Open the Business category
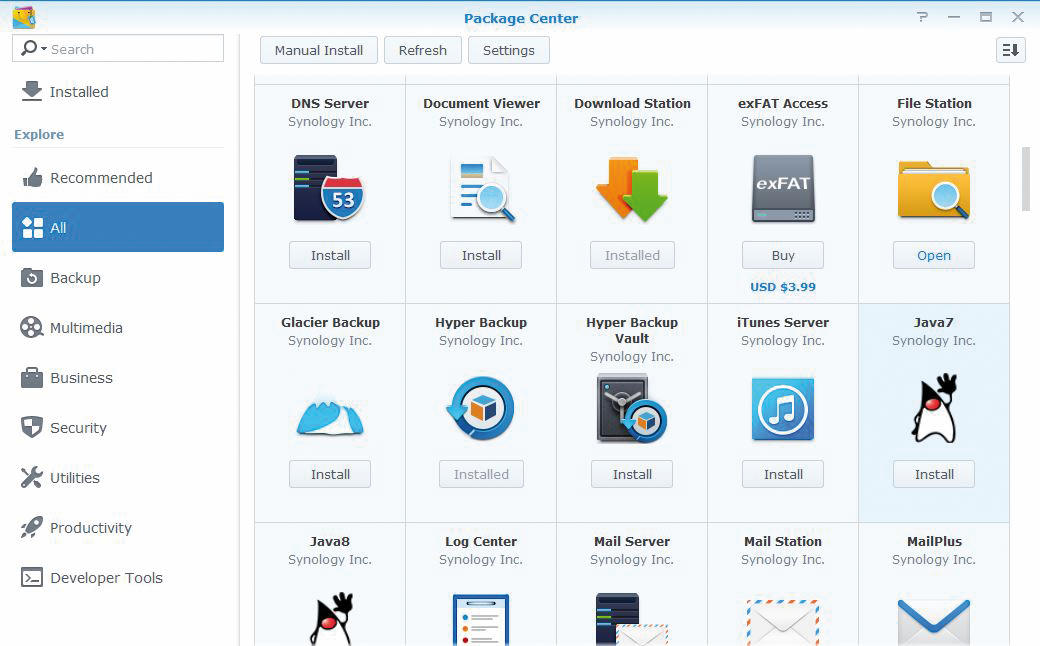Image resolution: width=1040 pixels, height=646 pixels. pos(118,377)
